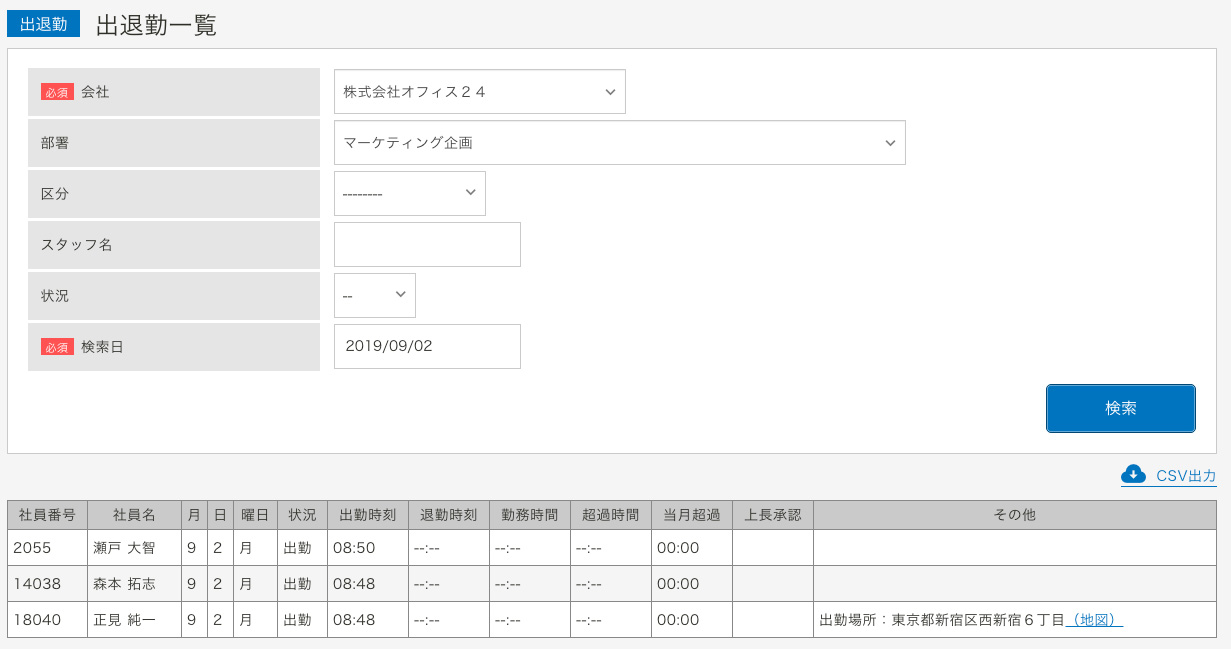Click the cloud download CSV出力 icon
1231x649 pixels.
click(x=1133, y=476)
